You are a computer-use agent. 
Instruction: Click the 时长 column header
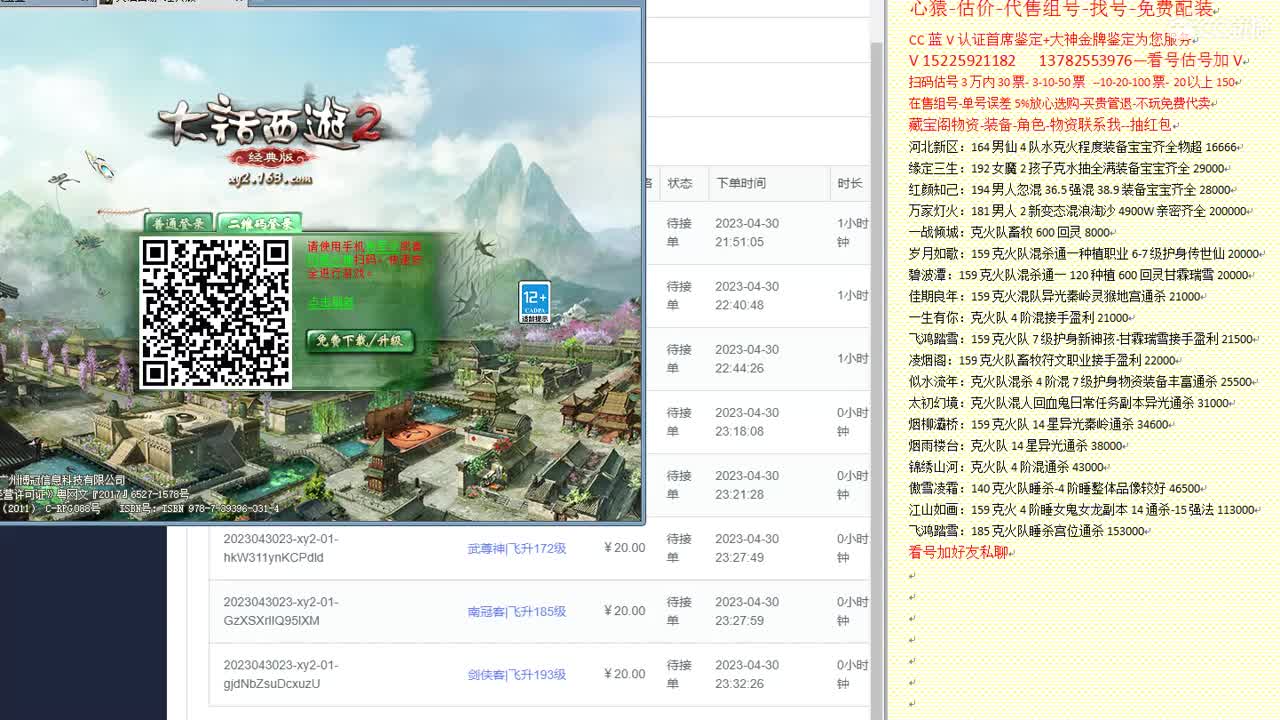click(x=850, y=183)
